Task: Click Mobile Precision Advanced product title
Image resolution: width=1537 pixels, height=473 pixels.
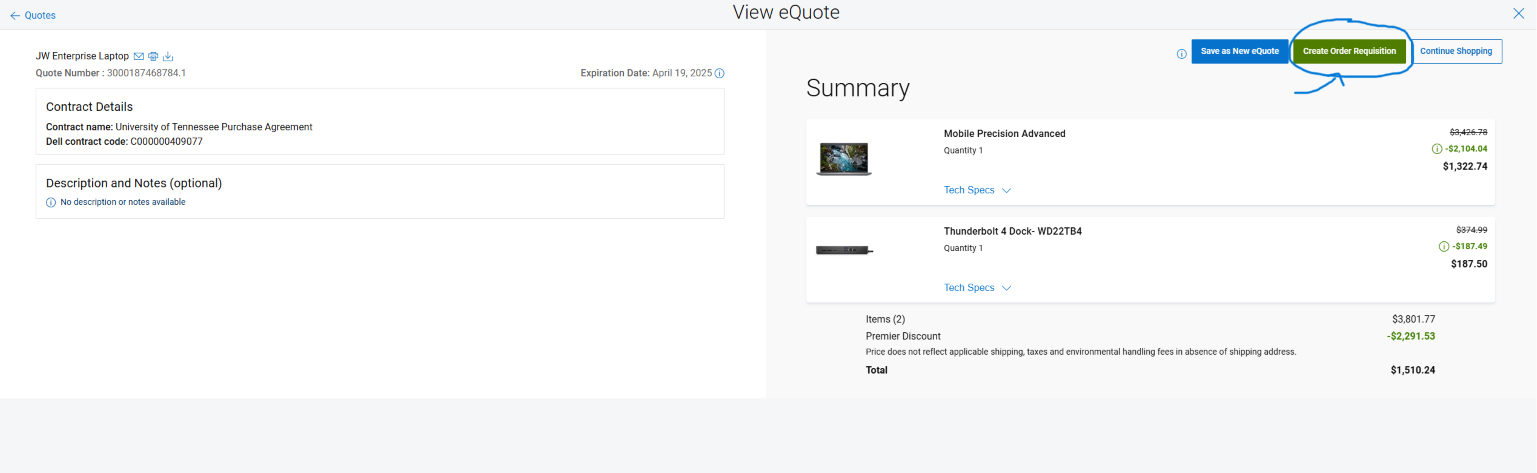Action: [1004, 134]
